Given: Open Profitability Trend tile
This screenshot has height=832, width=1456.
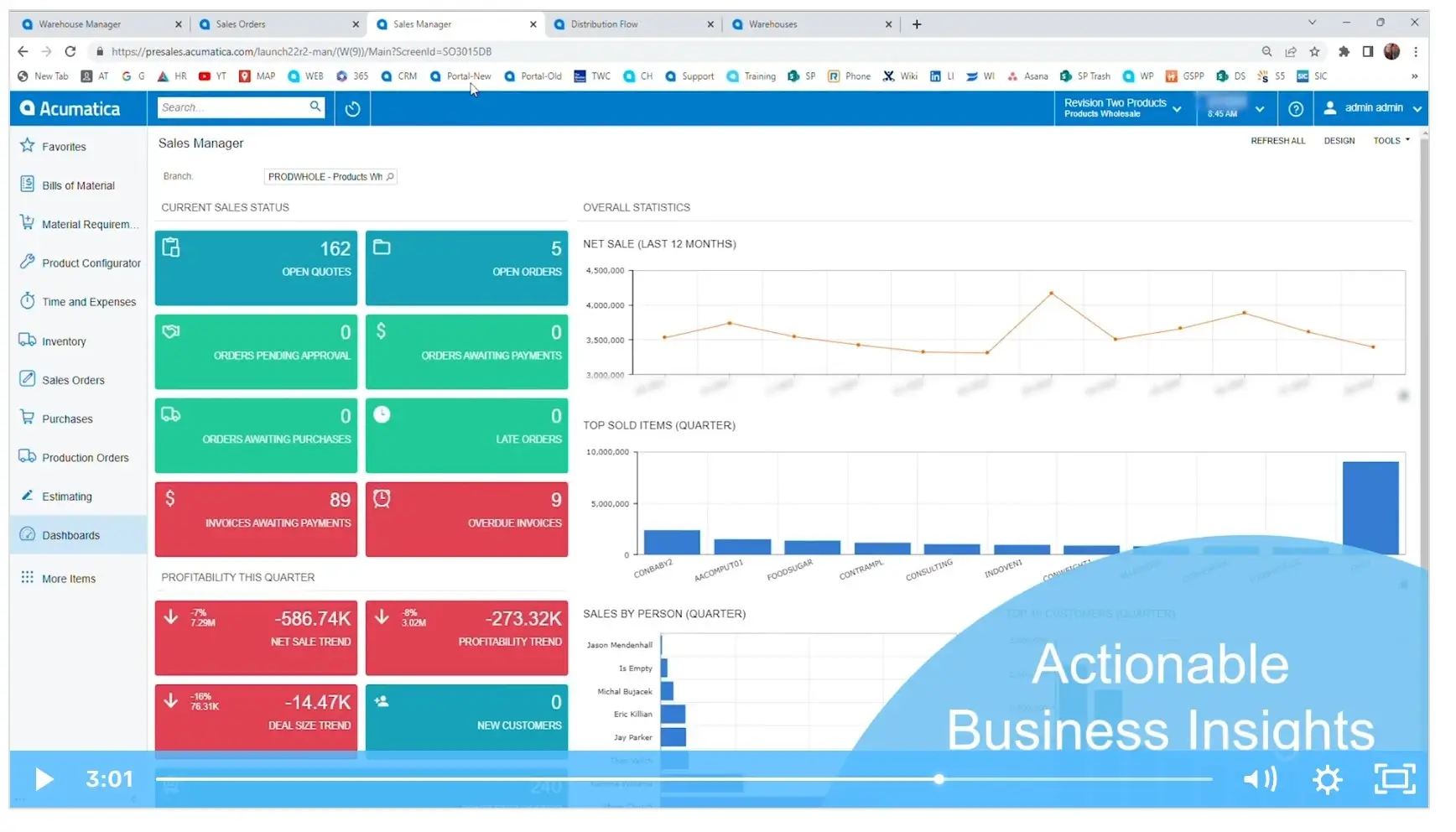Looking at the screenshot, I should coord(466,637).
